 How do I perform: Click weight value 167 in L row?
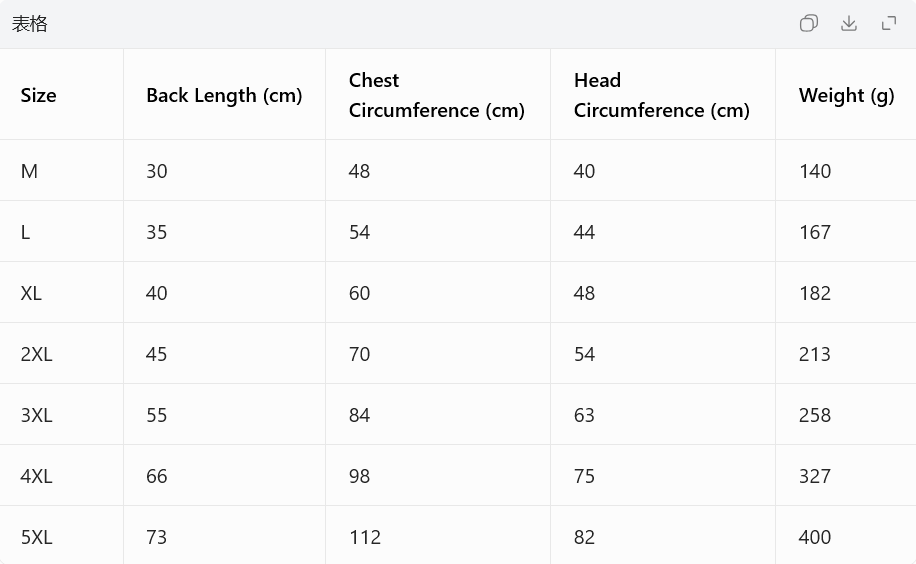[814, 232]
